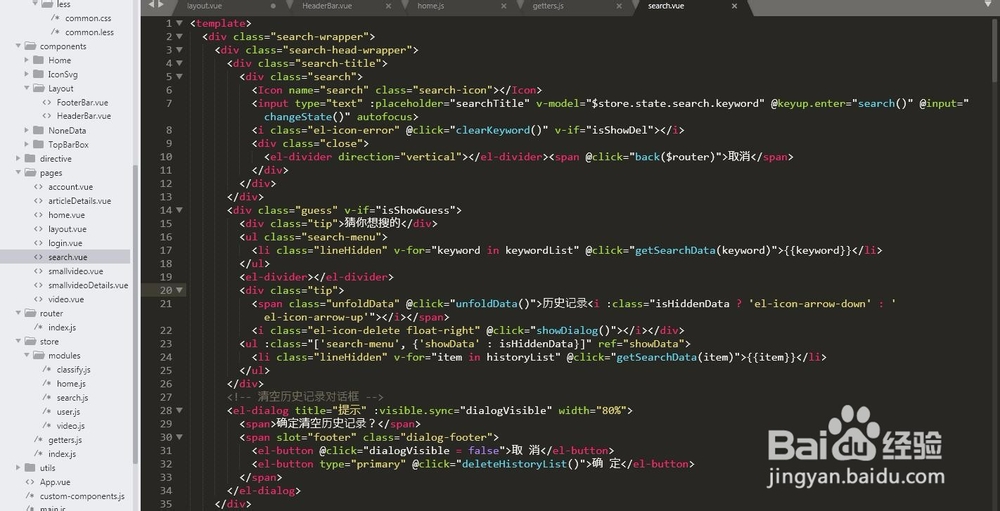Screen dimensions: 1000x511
Task: Click the directive folder icon
Action: (x=29, y=158)
